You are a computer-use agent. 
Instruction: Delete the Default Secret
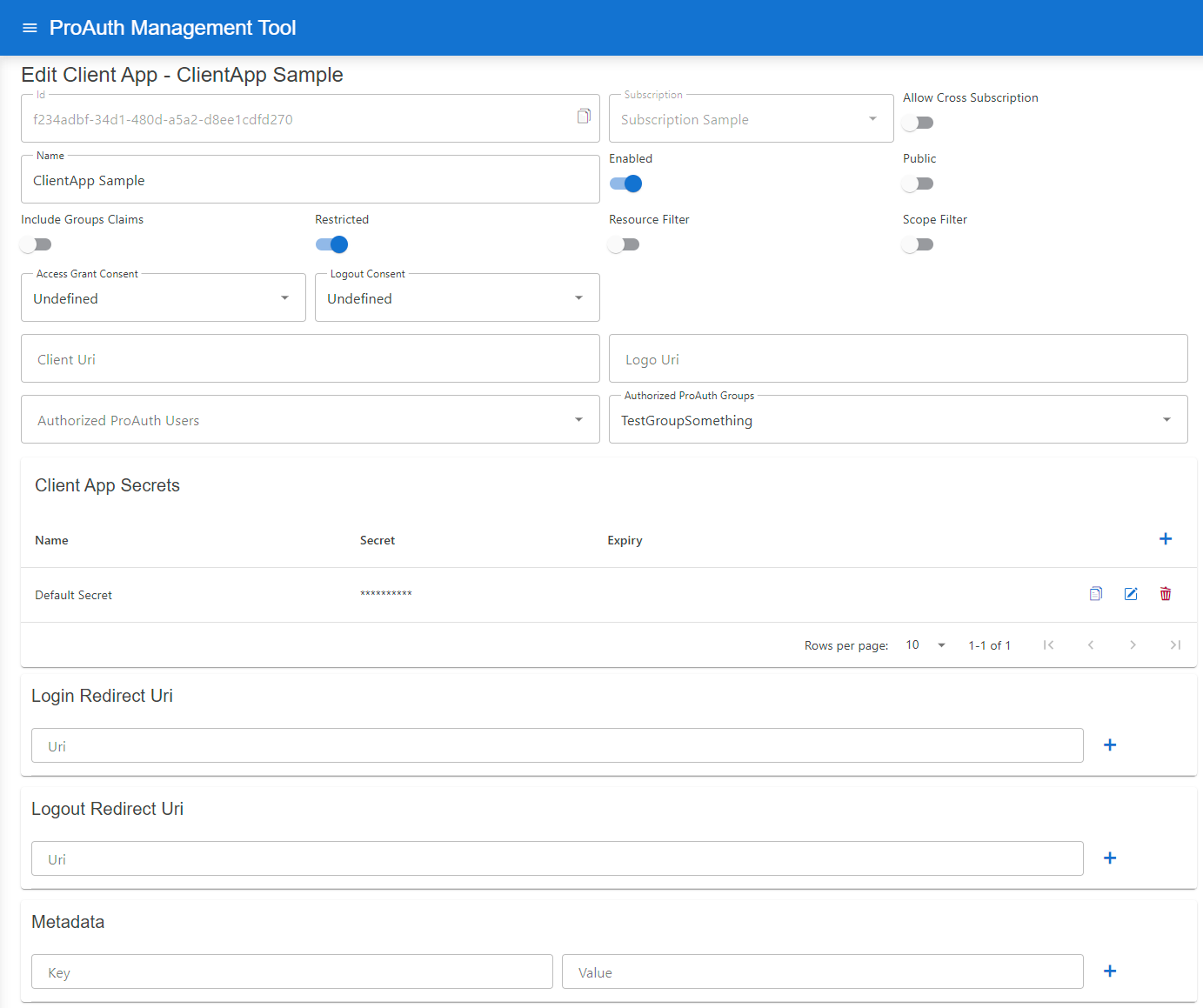[x=1166, y=594]
